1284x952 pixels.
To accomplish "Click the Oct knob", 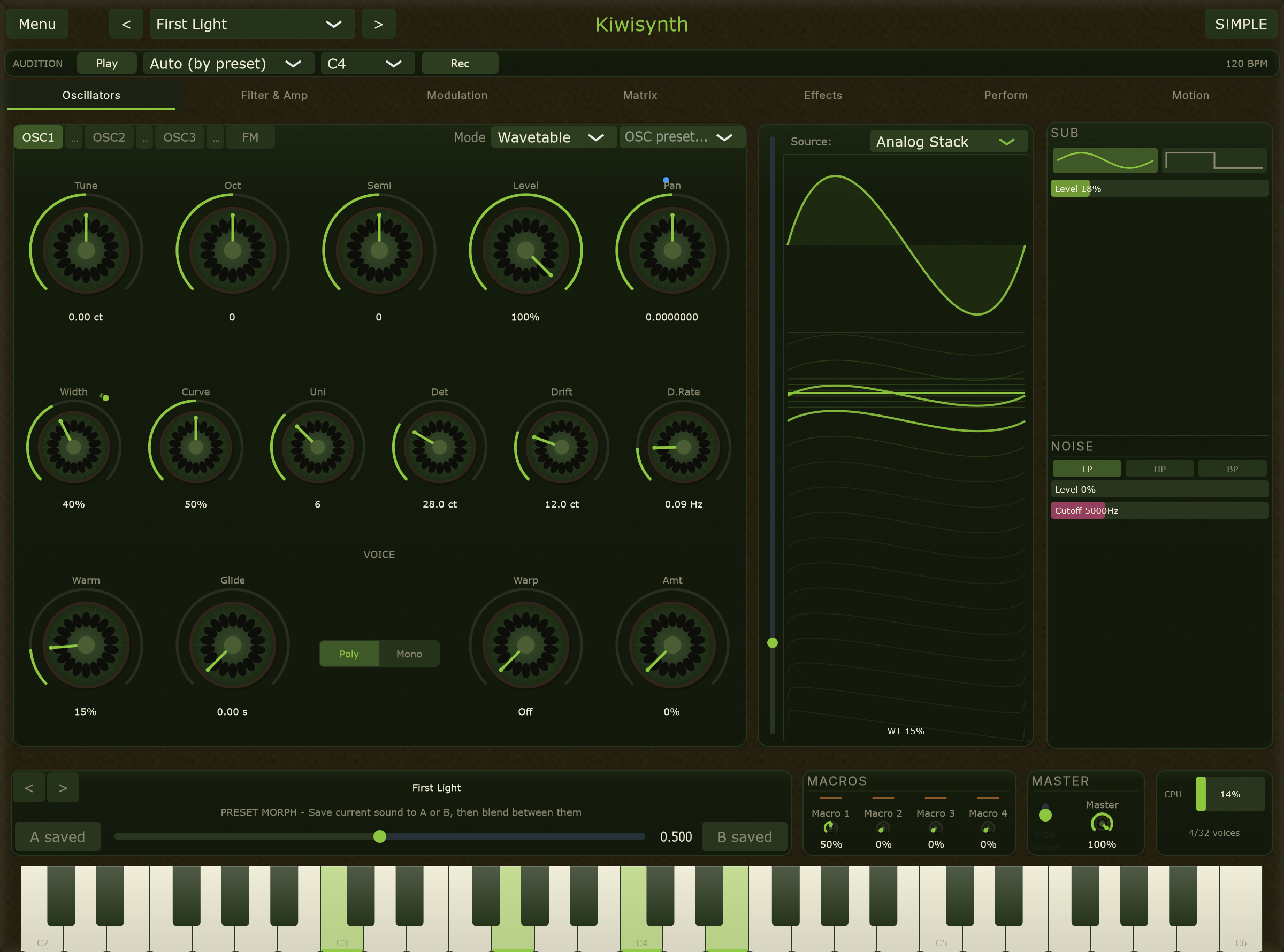I will (232, 251).
